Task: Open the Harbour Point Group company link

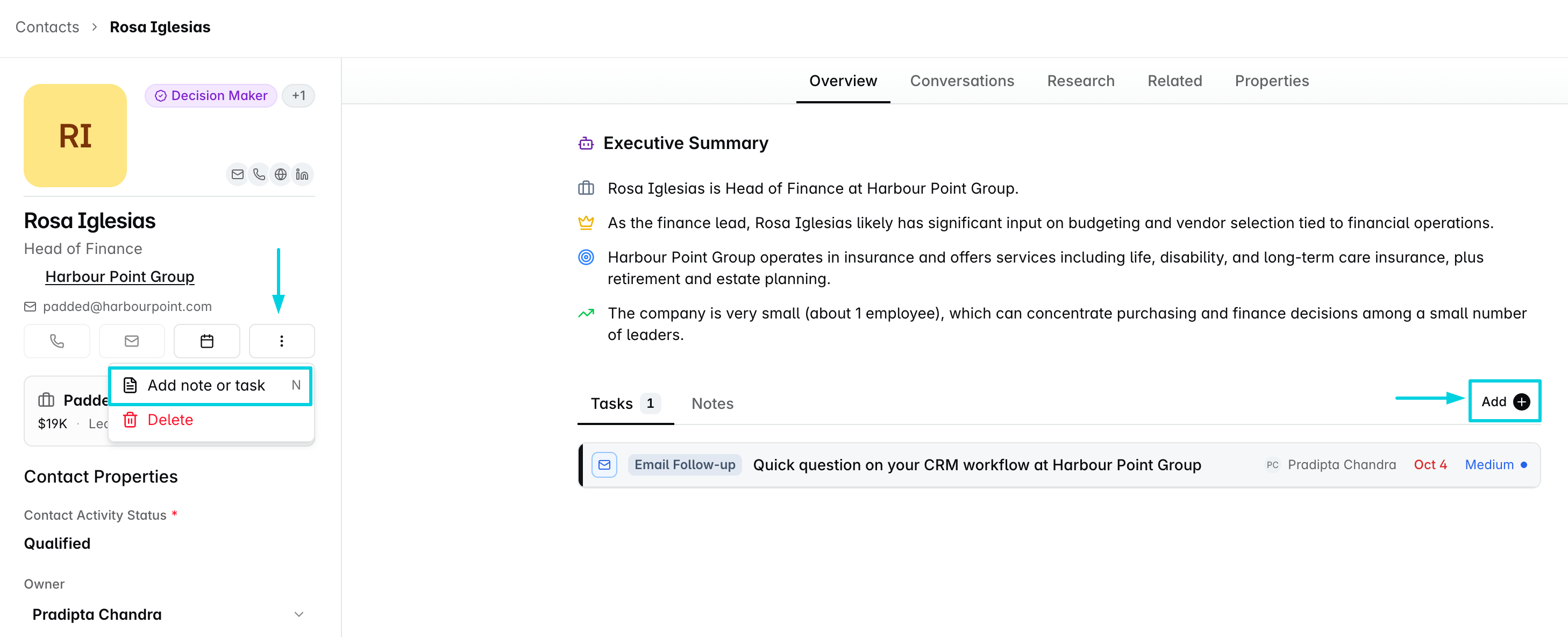Action: click(x=120, y=277)
